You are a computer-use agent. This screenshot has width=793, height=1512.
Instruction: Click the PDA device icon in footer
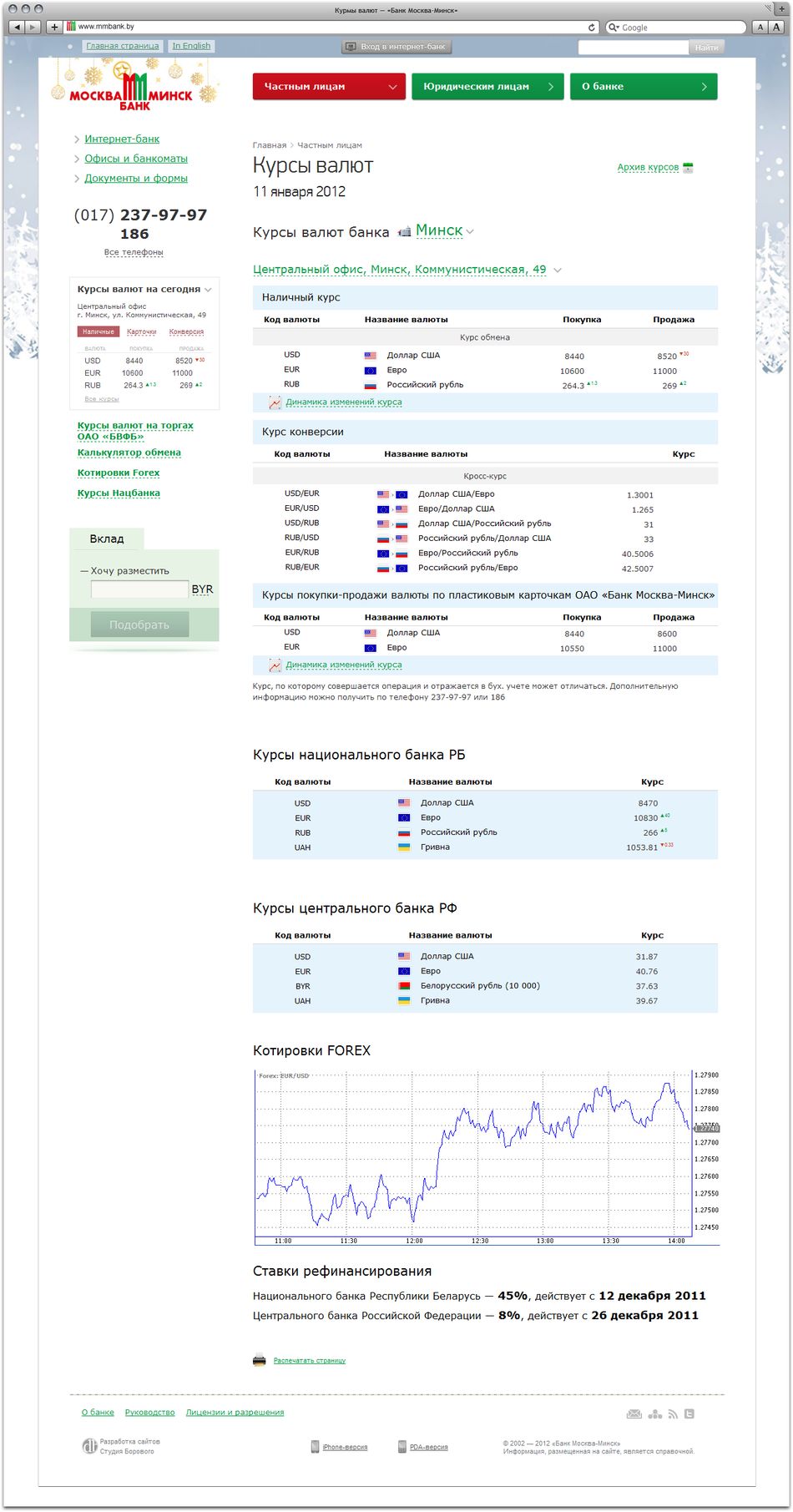coord(402,1447)
